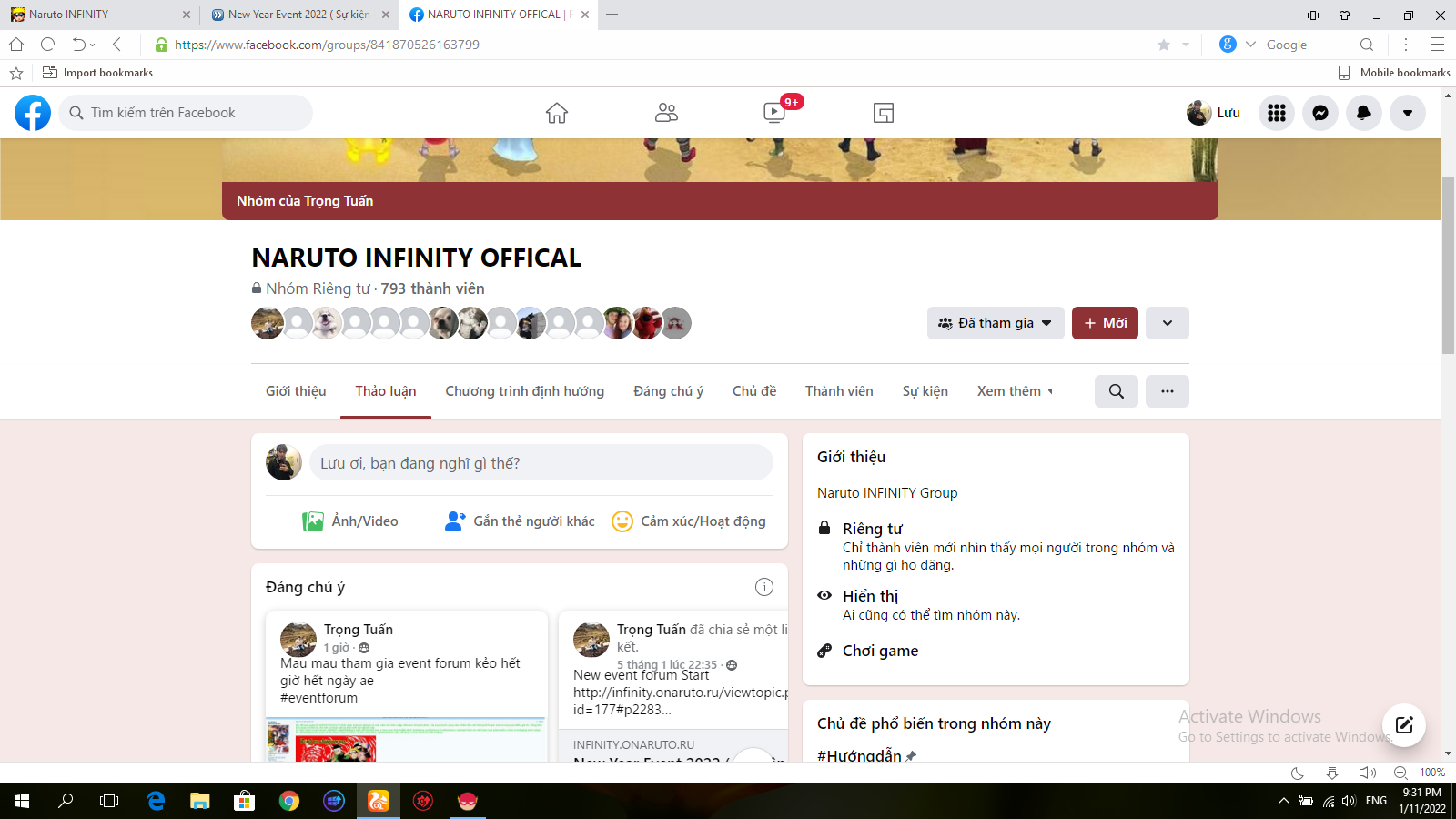Open the Facebook logo home link
1456x819 pixels.
(x=33, y=113)
